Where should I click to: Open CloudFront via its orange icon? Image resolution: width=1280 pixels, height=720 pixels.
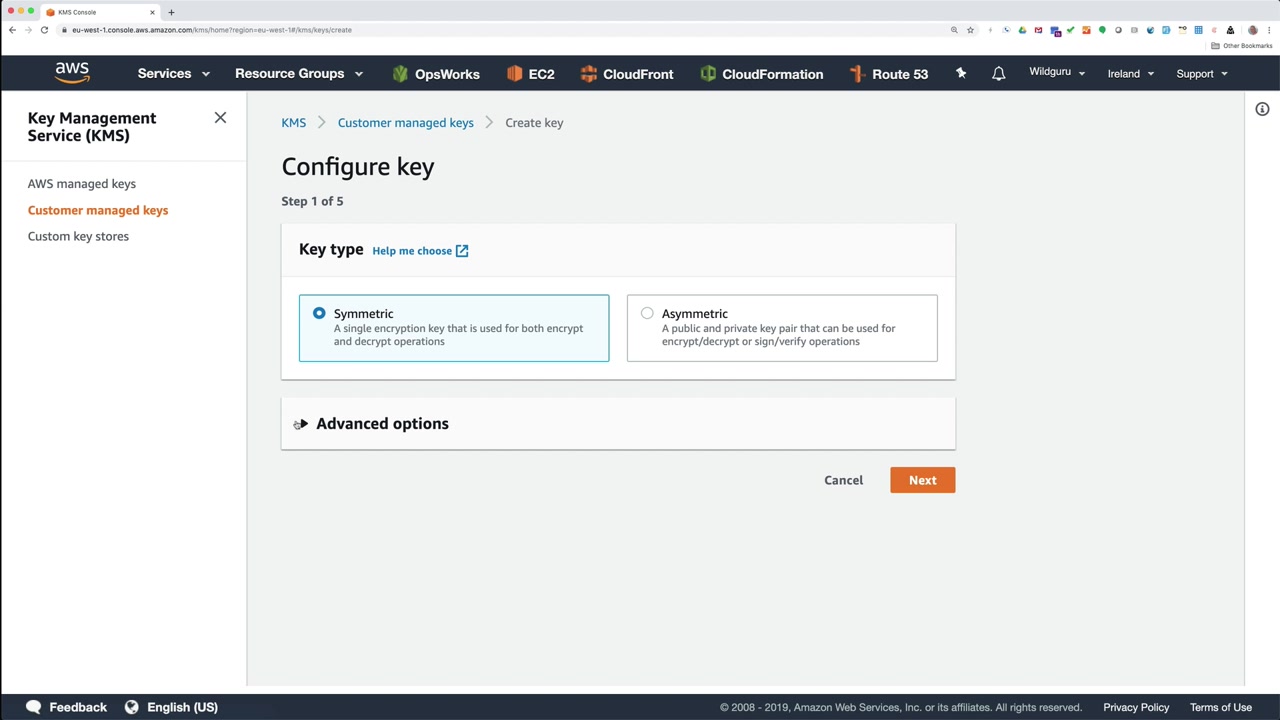(x=589, y=74)
